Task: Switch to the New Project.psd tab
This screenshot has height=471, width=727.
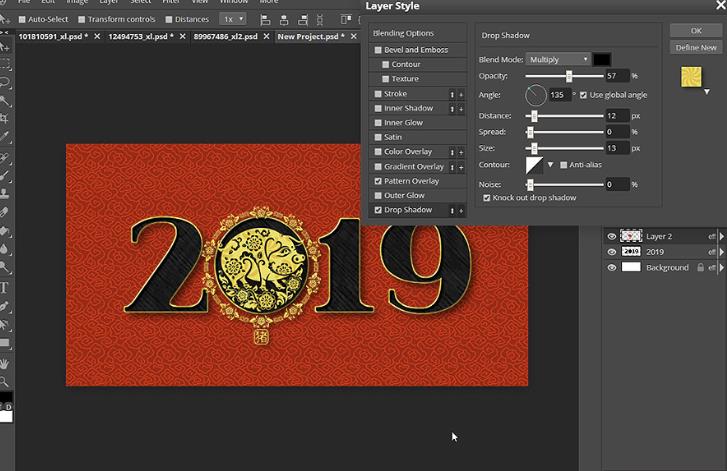Action: pos(311,36)
